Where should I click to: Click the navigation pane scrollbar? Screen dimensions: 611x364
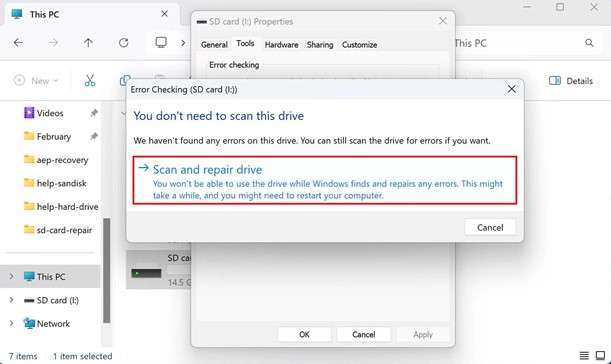click(106, 270)
